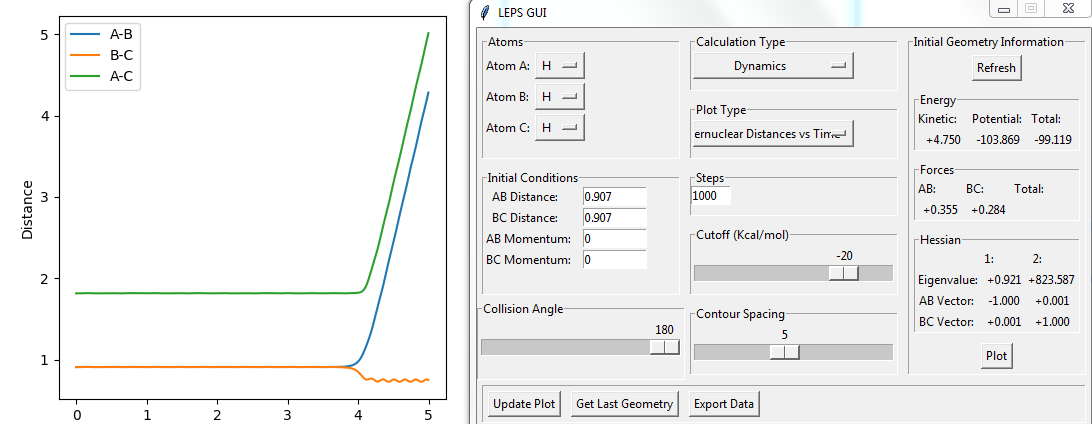Focus the AB Distance input field
Image resolution: width=1092 pixels, height=424 pixels.
(615, 196)
